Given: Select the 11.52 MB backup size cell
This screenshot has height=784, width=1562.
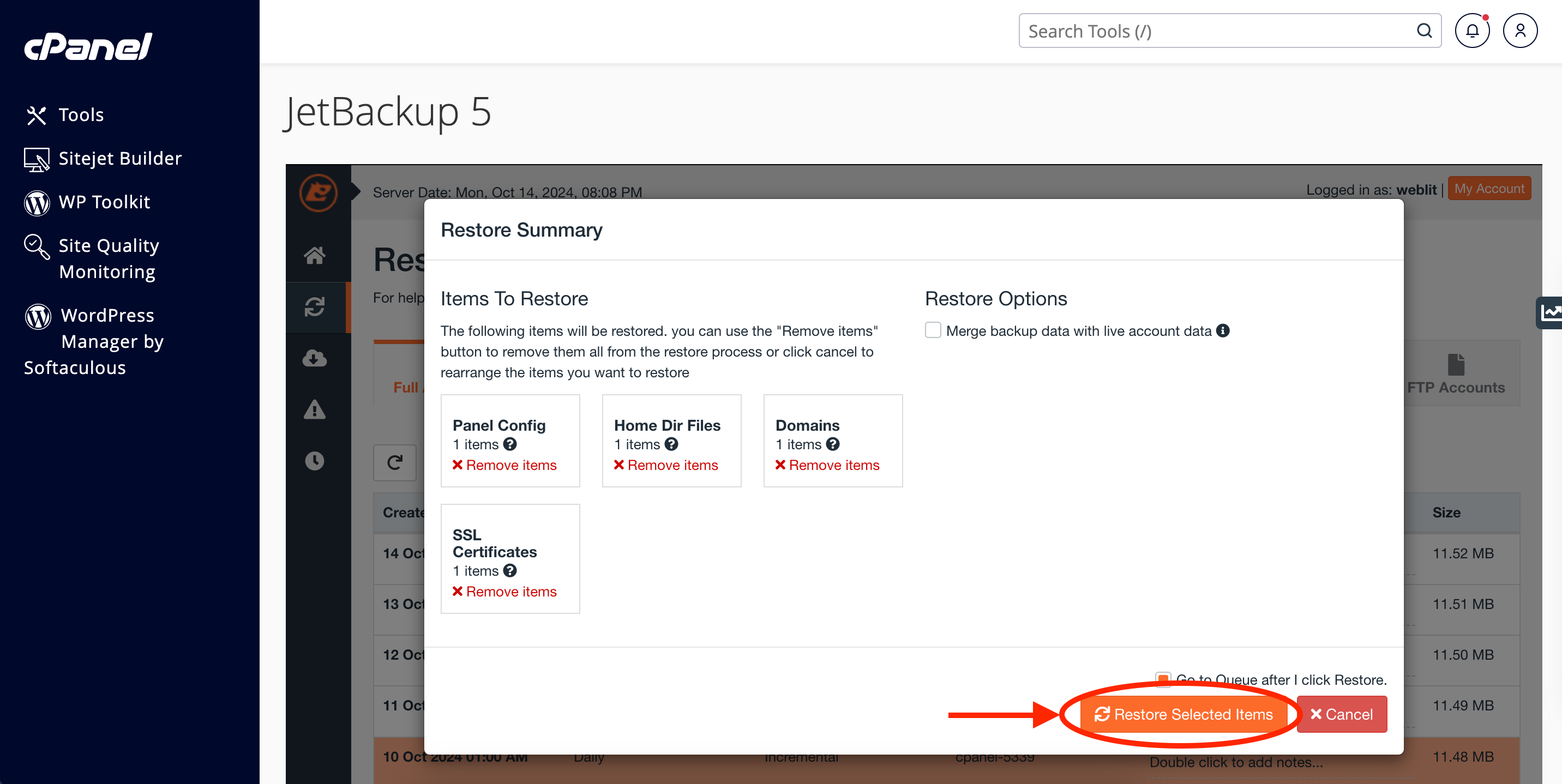Looking at the screenshot, I should 1463,553.
